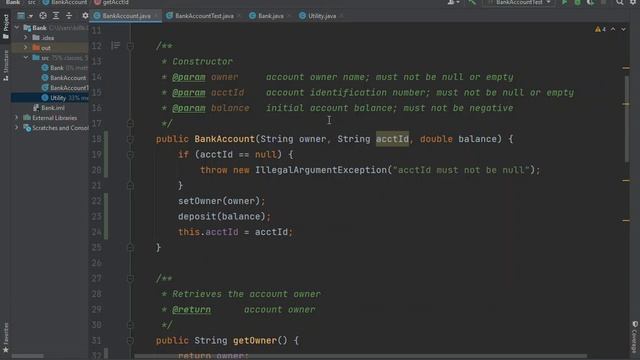640x360 pixels.
Task: Click the @param tag for acctId
Action: pyautogui.click(x=189, y=93)
